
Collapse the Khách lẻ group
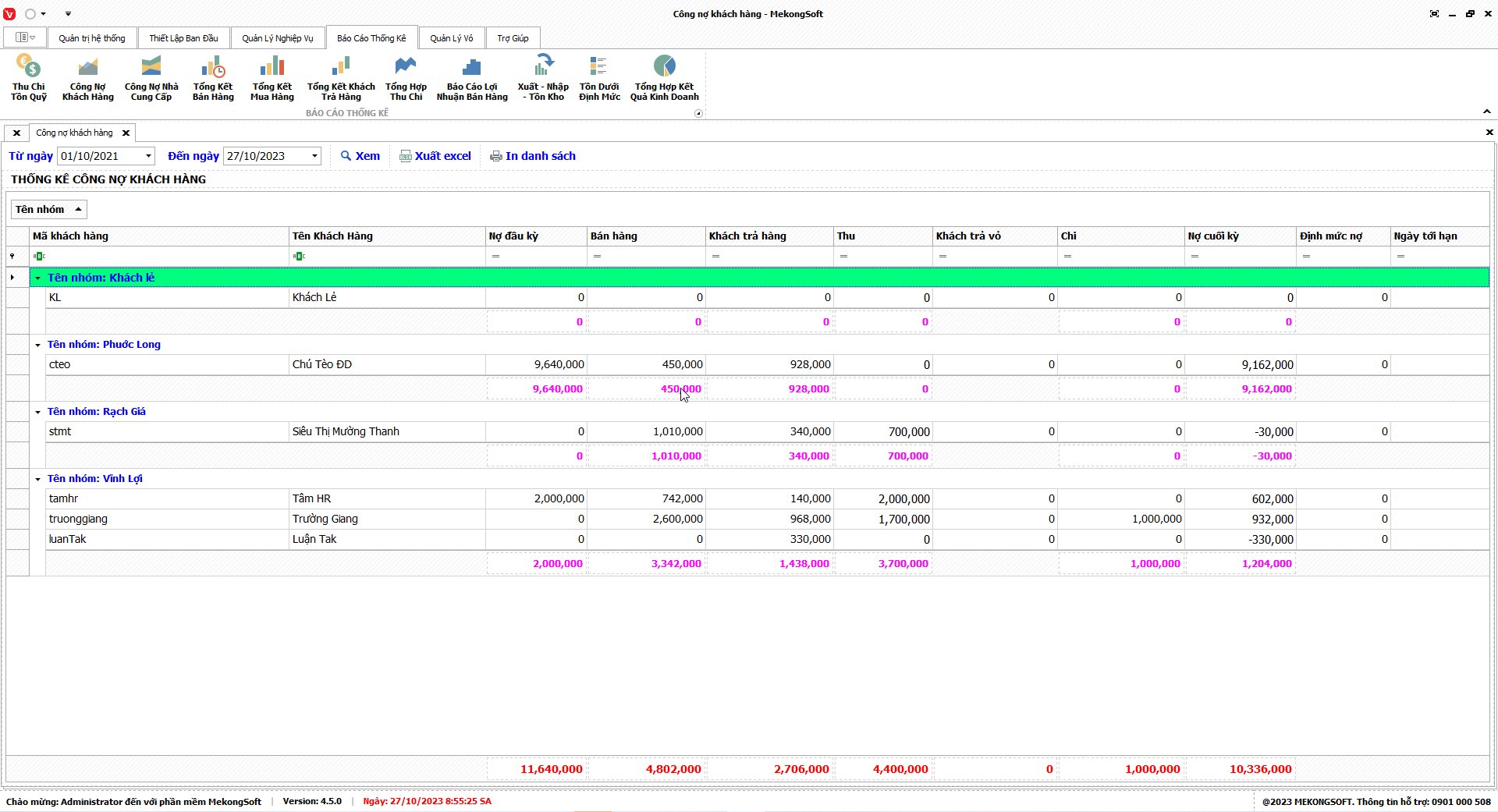pyautogui.click(x=37, y=278)
